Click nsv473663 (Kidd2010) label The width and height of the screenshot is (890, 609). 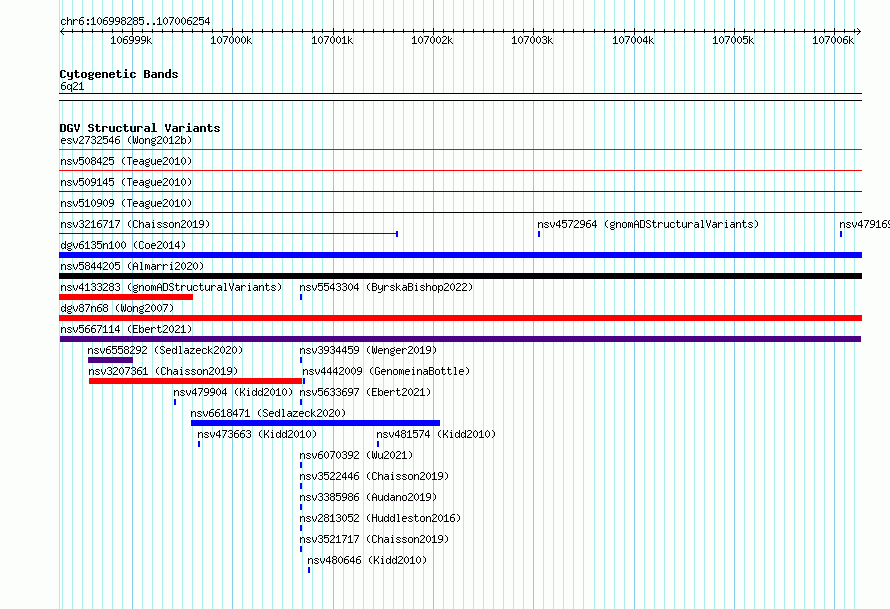coord(257,434)
